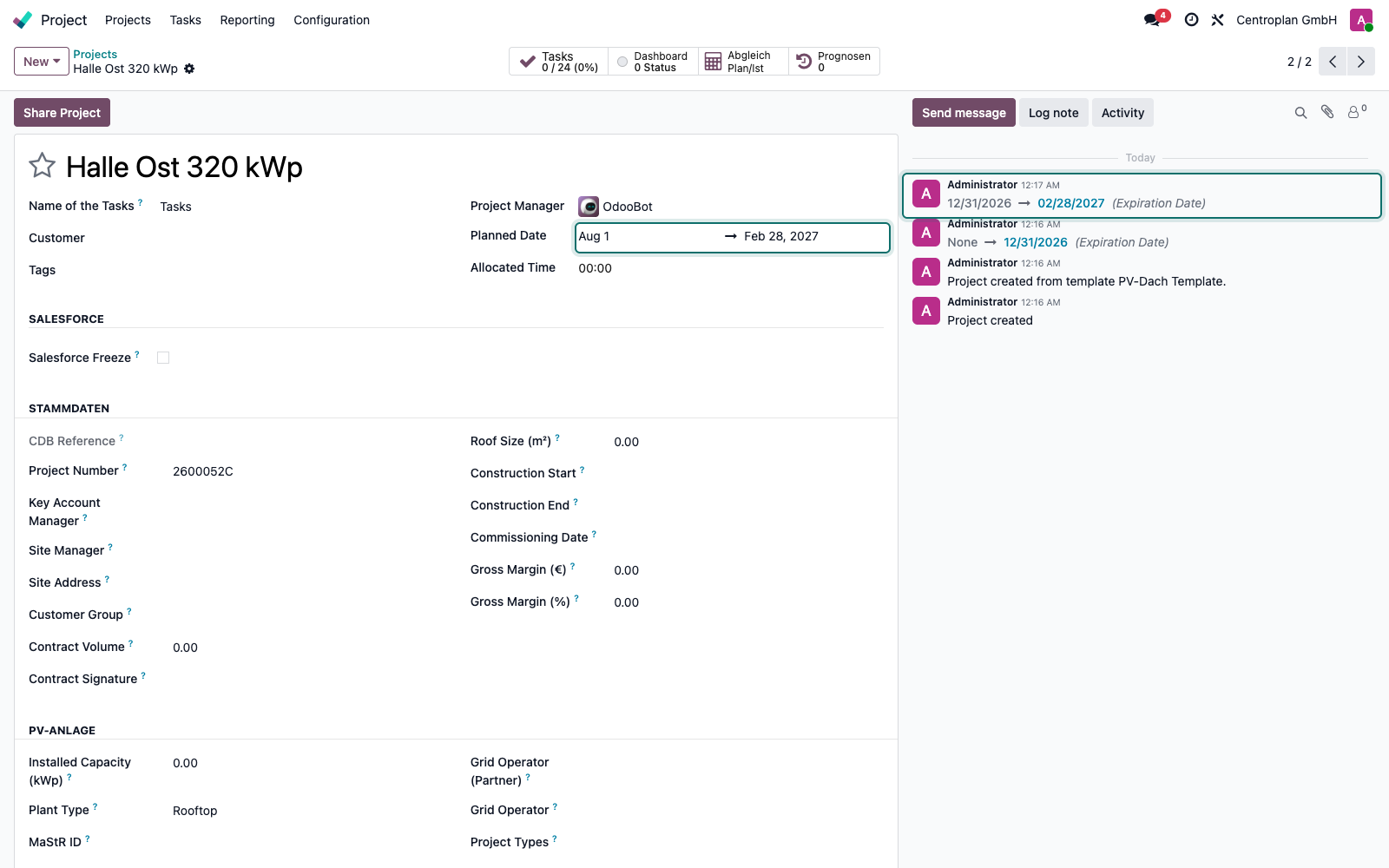The image size is (1389, 868).
Task: Expand the New button dropdown
Action: pos(42,62)
